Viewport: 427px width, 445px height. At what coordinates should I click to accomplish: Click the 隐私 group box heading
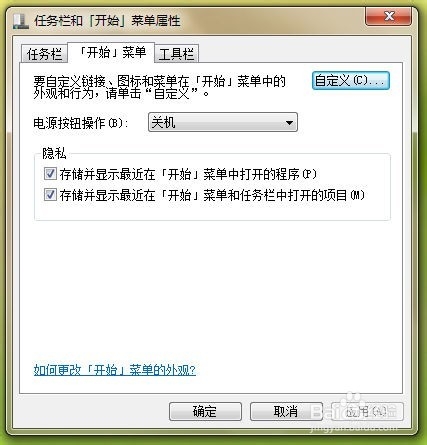click(x=54, y=153)
